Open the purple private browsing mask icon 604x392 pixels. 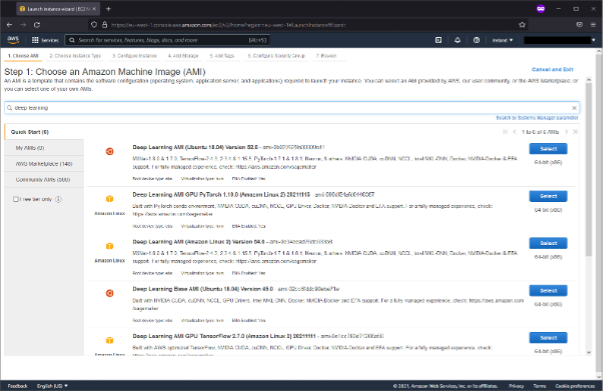coord(541,8)
